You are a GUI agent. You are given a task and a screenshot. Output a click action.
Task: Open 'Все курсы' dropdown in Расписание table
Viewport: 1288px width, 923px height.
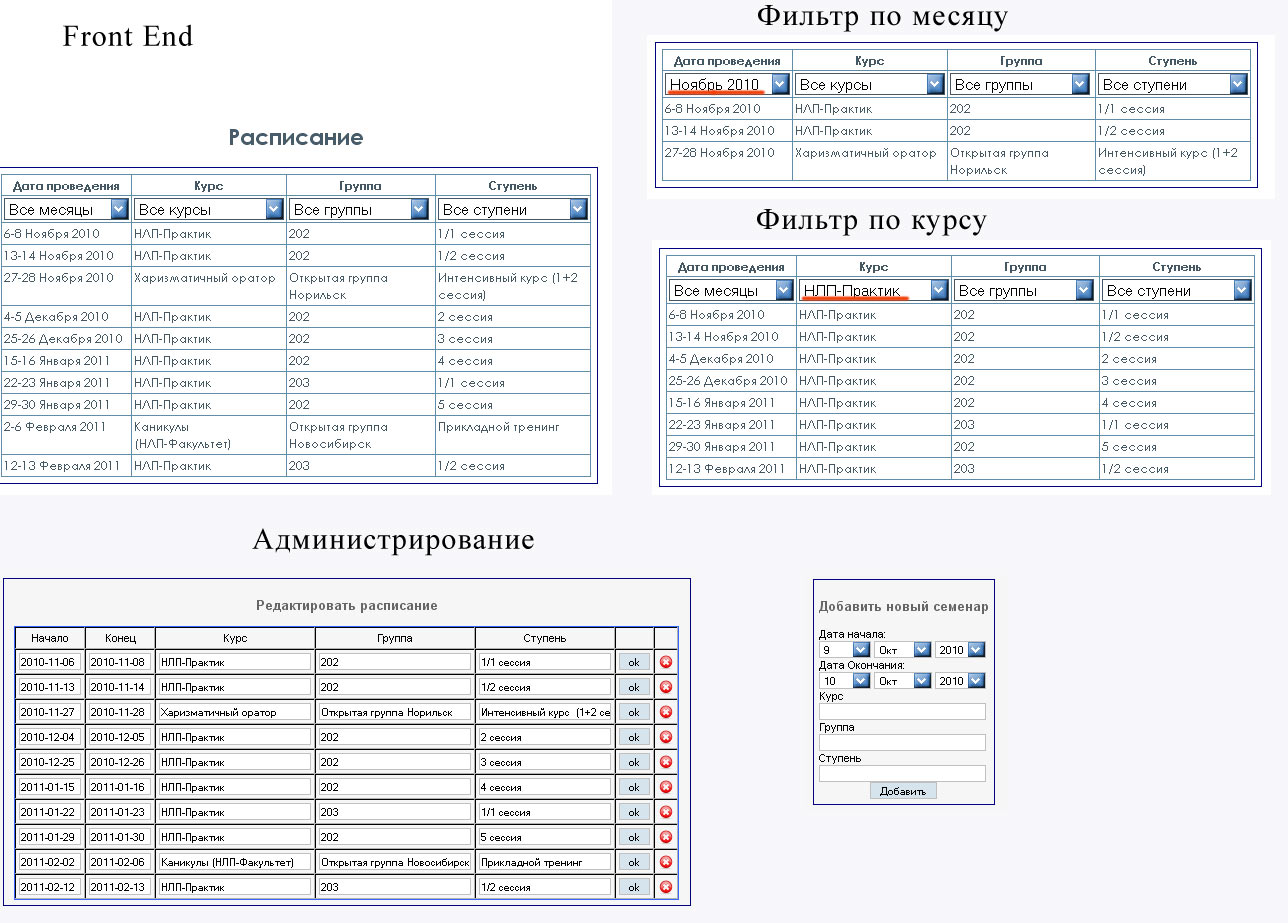210,209
